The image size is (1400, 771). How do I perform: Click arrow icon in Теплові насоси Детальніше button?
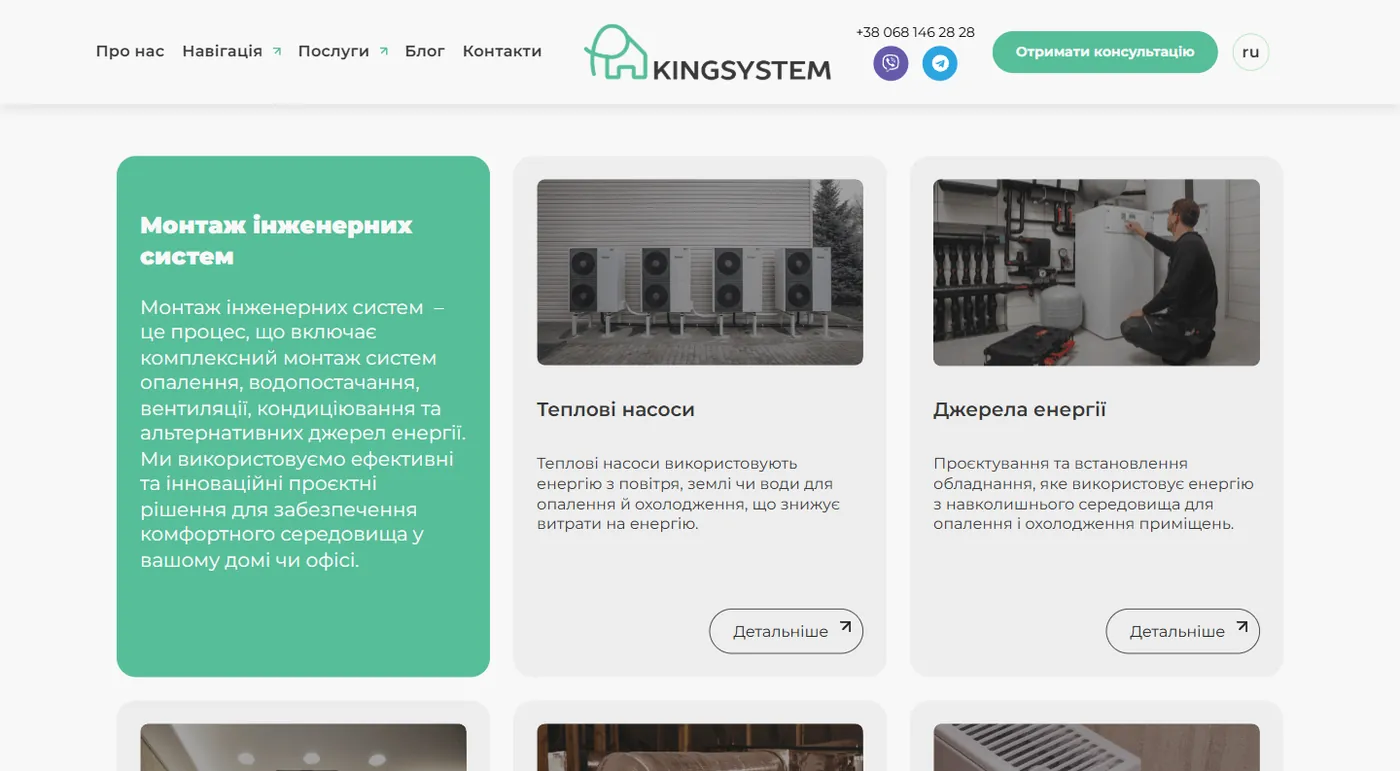pos(845,627)
